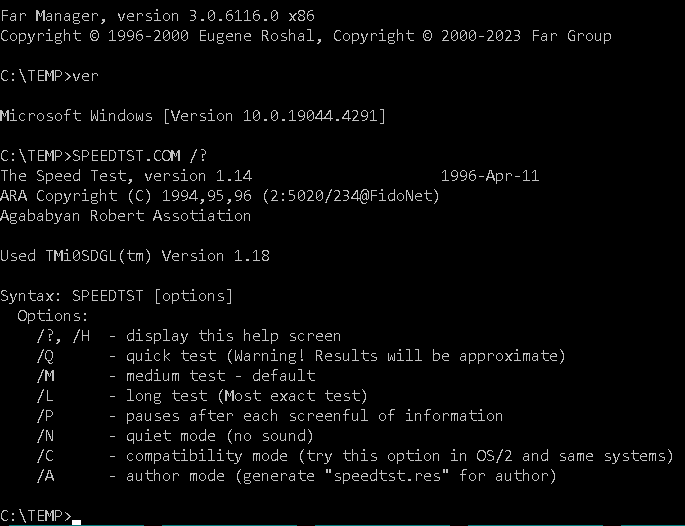The image size is (685, 526).
Task: Click the 'Syntax: SPEEDTST [options]' line
Action: pyautogui.click(x=117, y=296)
